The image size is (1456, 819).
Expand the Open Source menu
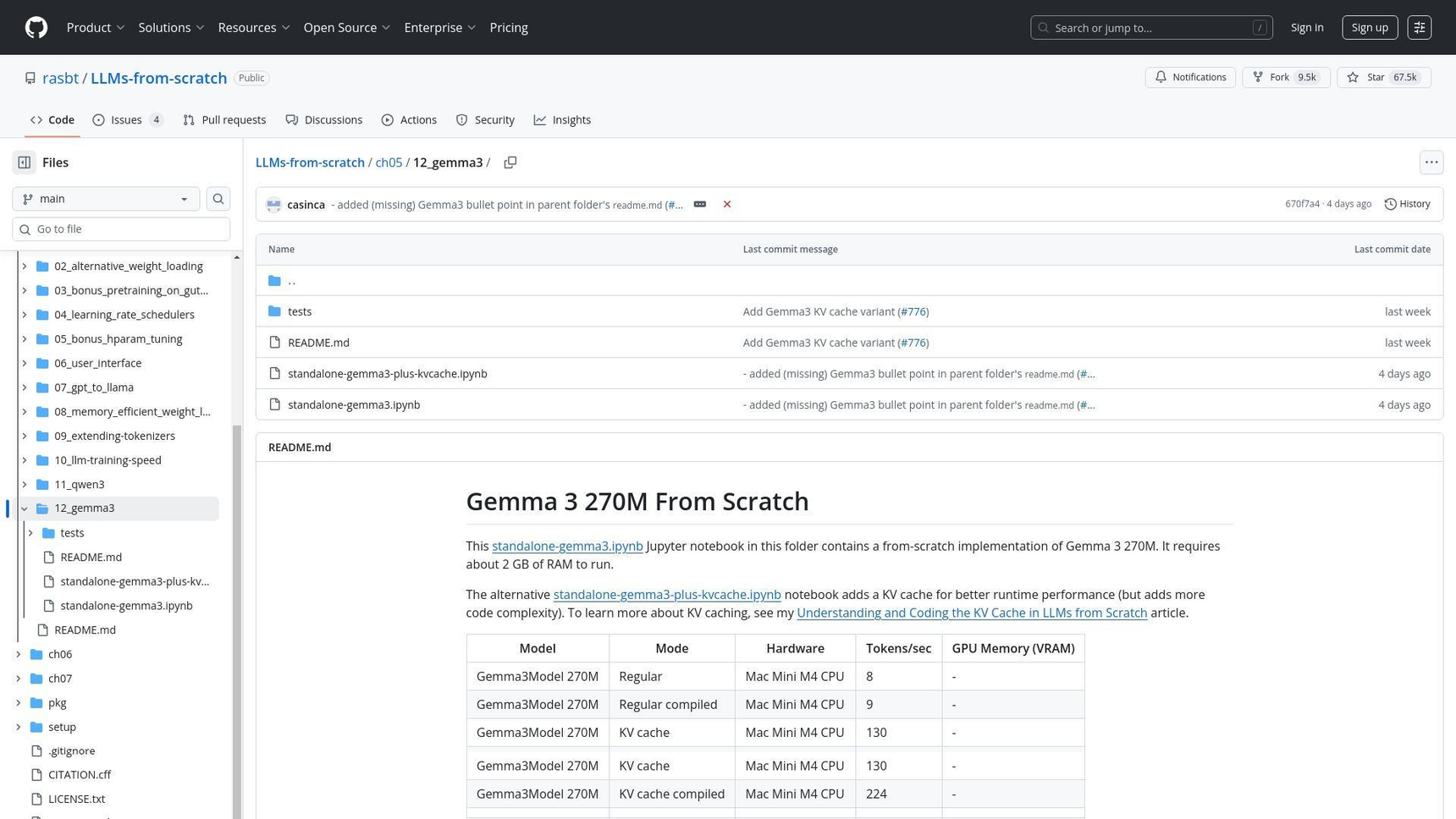pyautogui.click(x=347, y=27)
